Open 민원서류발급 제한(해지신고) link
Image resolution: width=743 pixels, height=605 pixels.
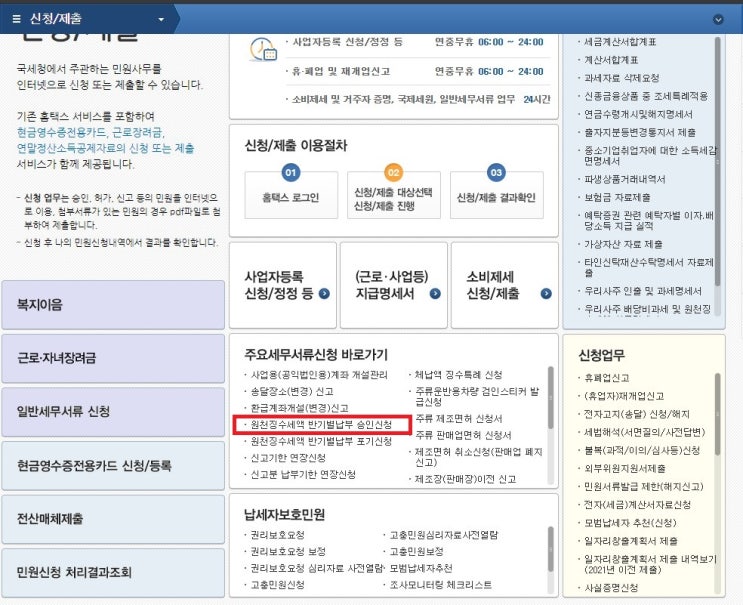643,487
